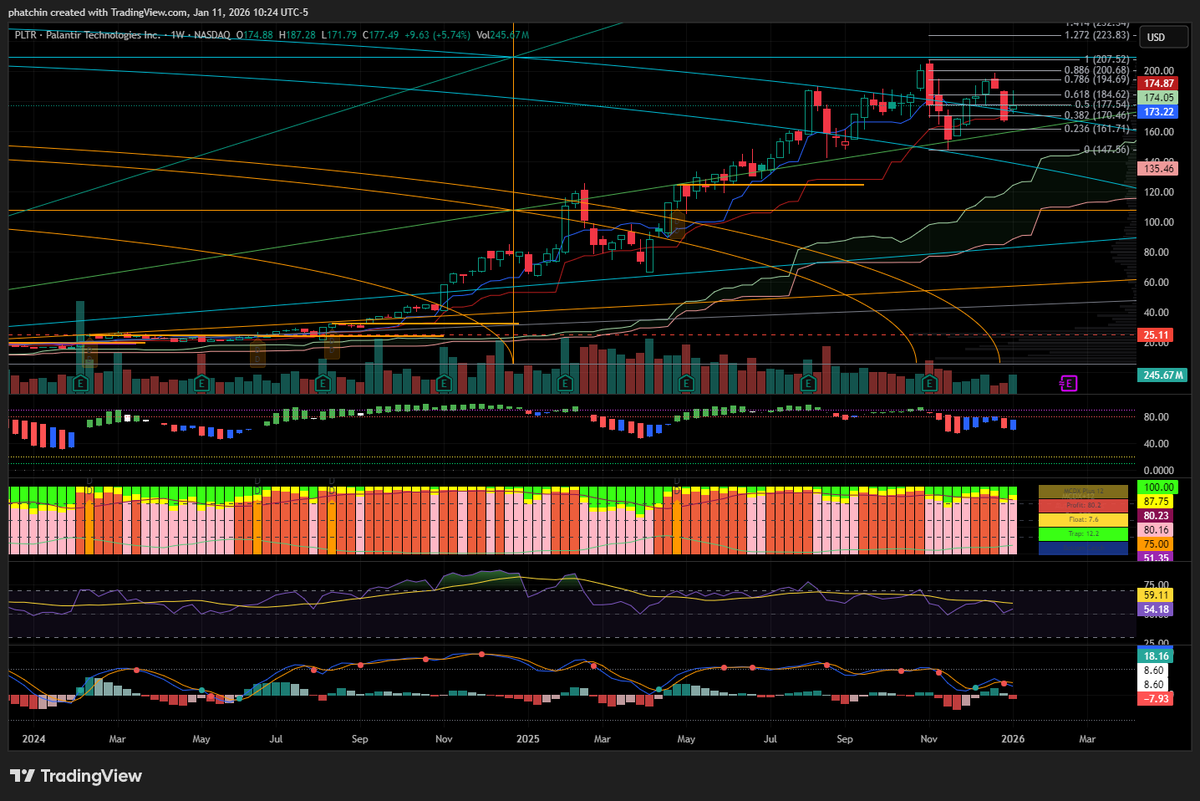Open the November 2025 earnings E marker
1200x801 pixels.
point(929,383)
